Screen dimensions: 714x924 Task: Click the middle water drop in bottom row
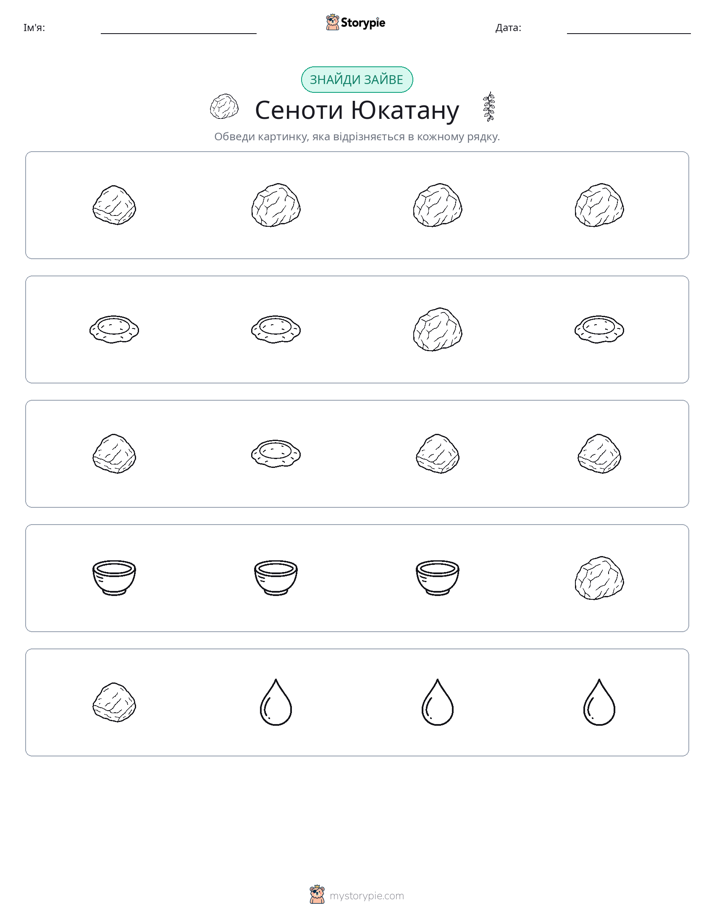[438, 702]
